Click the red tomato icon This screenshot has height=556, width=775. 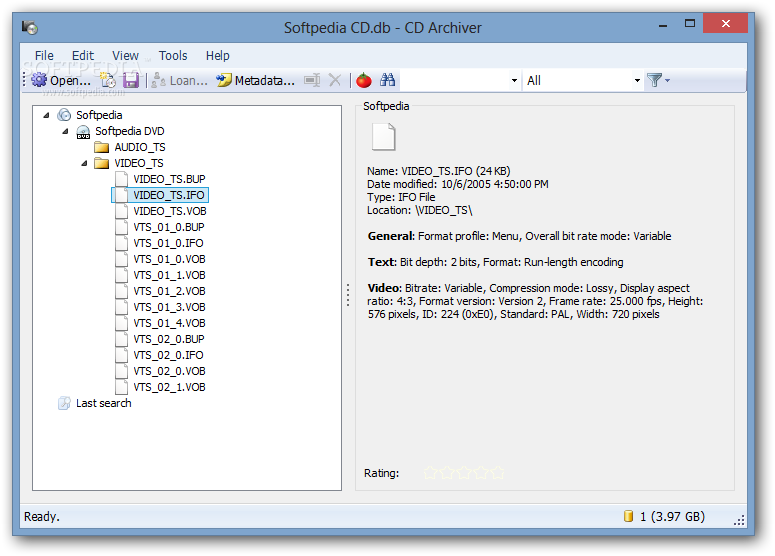tap(364, 80)
